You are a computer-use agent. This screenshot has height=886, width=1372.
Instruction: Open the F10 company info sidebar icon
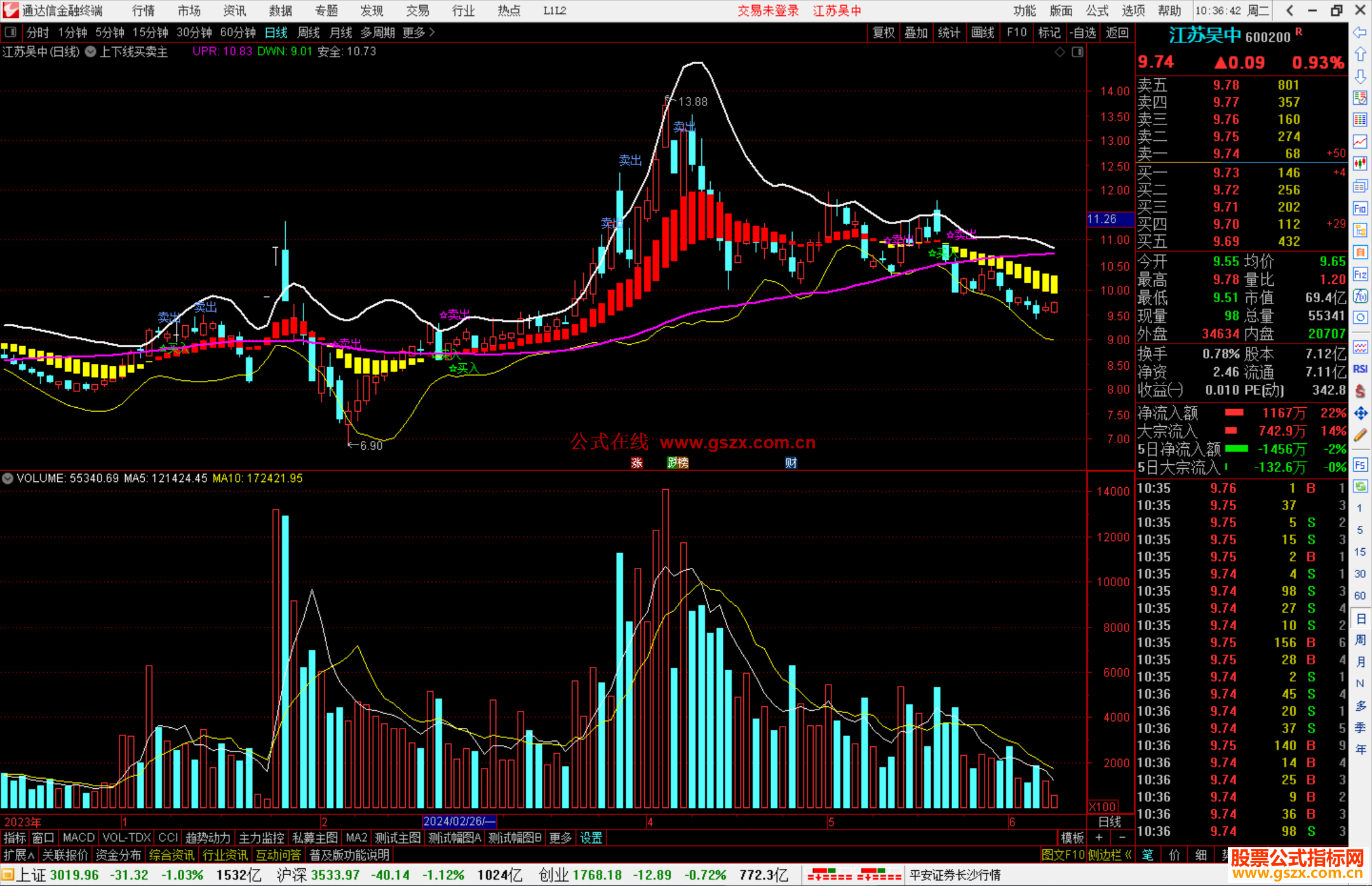[x=1360, y=208]
